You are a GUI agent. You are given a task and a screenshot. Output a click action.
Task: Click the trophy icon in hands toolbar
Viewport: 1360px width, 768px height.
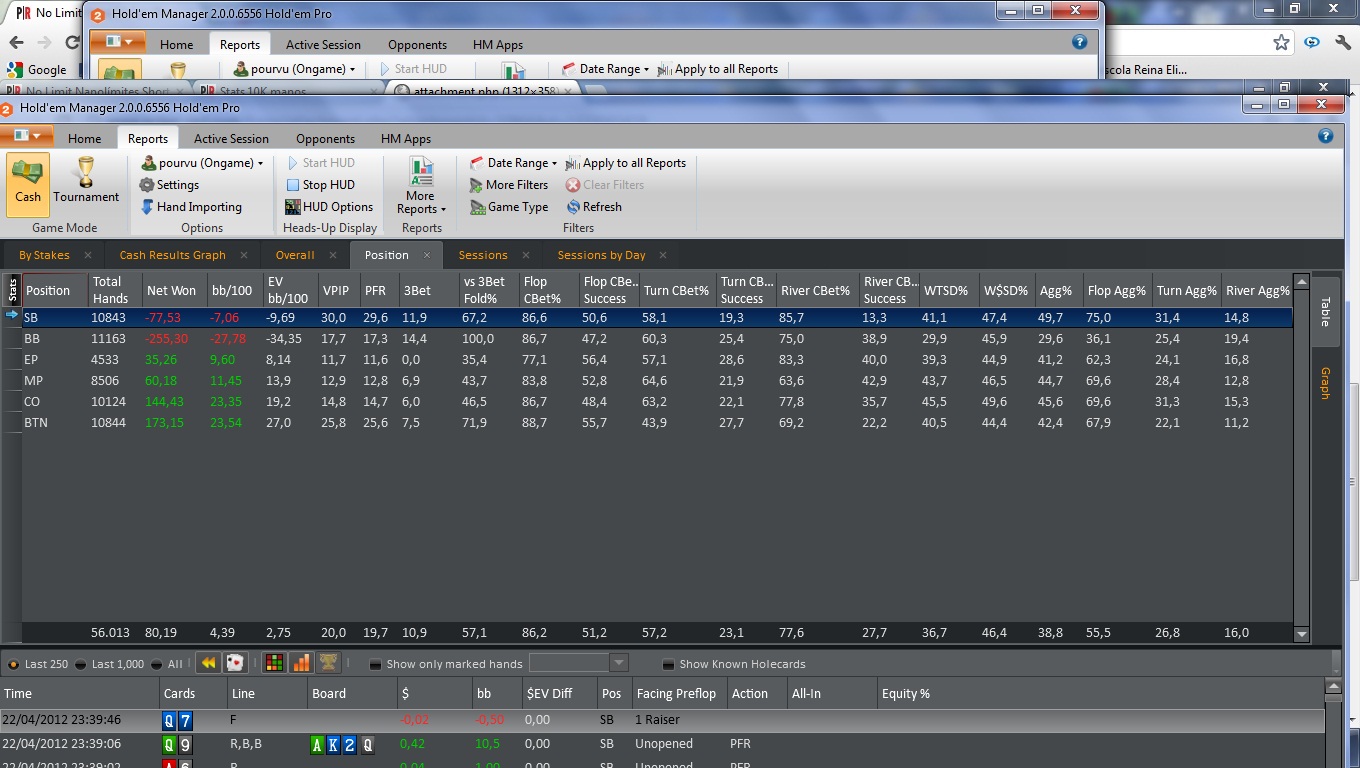tap(327, 662)
